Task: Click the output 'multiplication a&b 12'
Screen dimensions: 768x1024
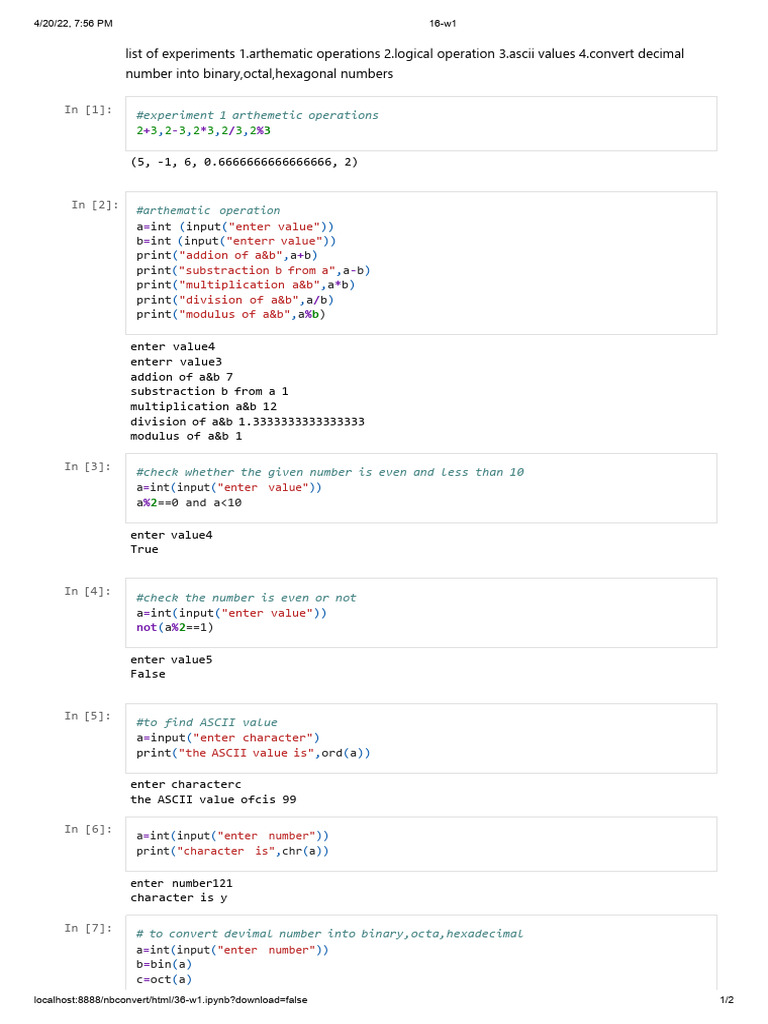Action: 203,406
